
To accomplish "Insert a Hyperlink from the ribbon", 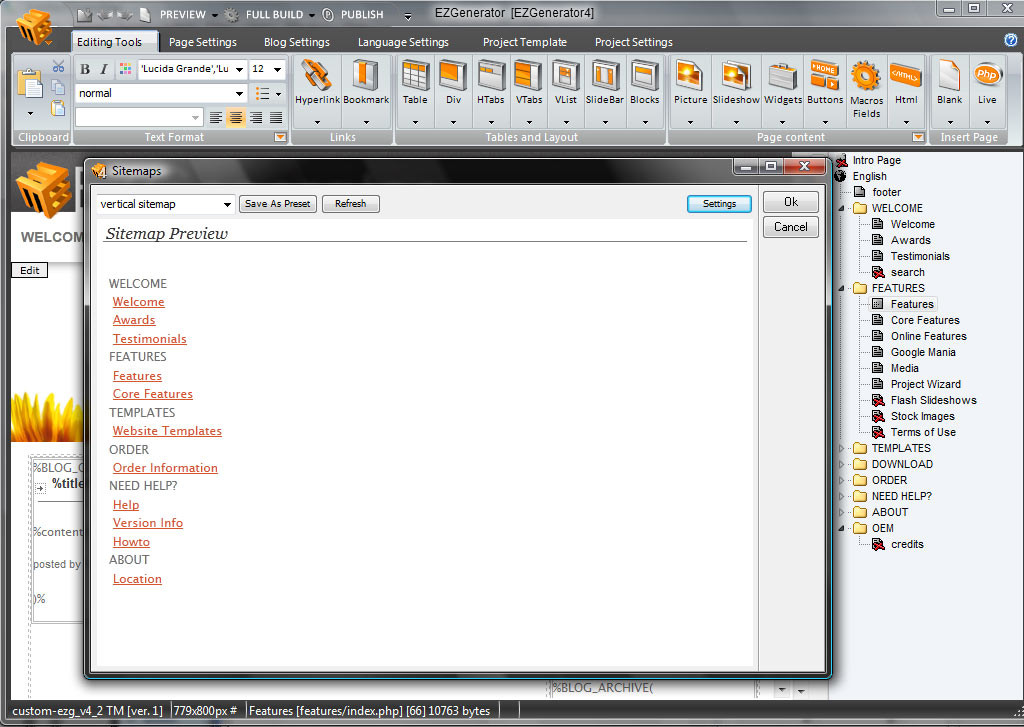I will pyautogui.click(x=317, y=82).
